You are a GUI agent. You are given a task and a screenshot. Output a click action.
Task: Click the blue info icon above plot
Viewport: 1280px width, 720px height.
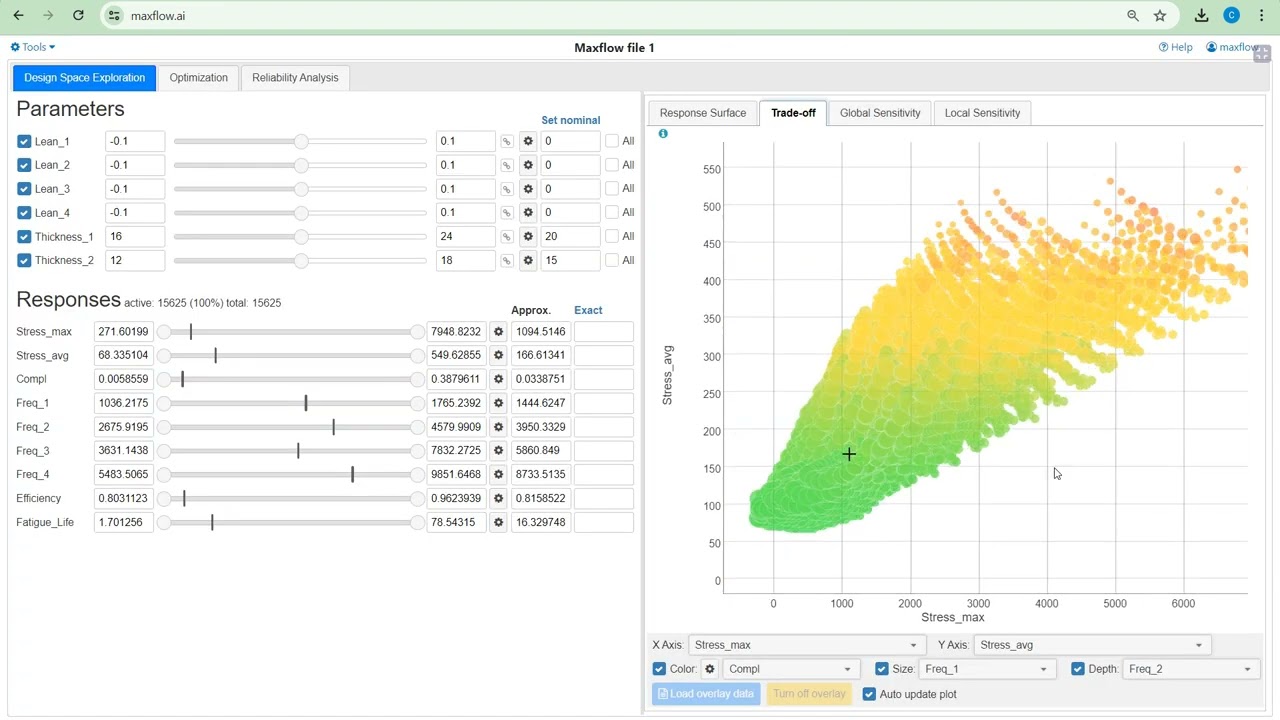click(x=663, y=133)
